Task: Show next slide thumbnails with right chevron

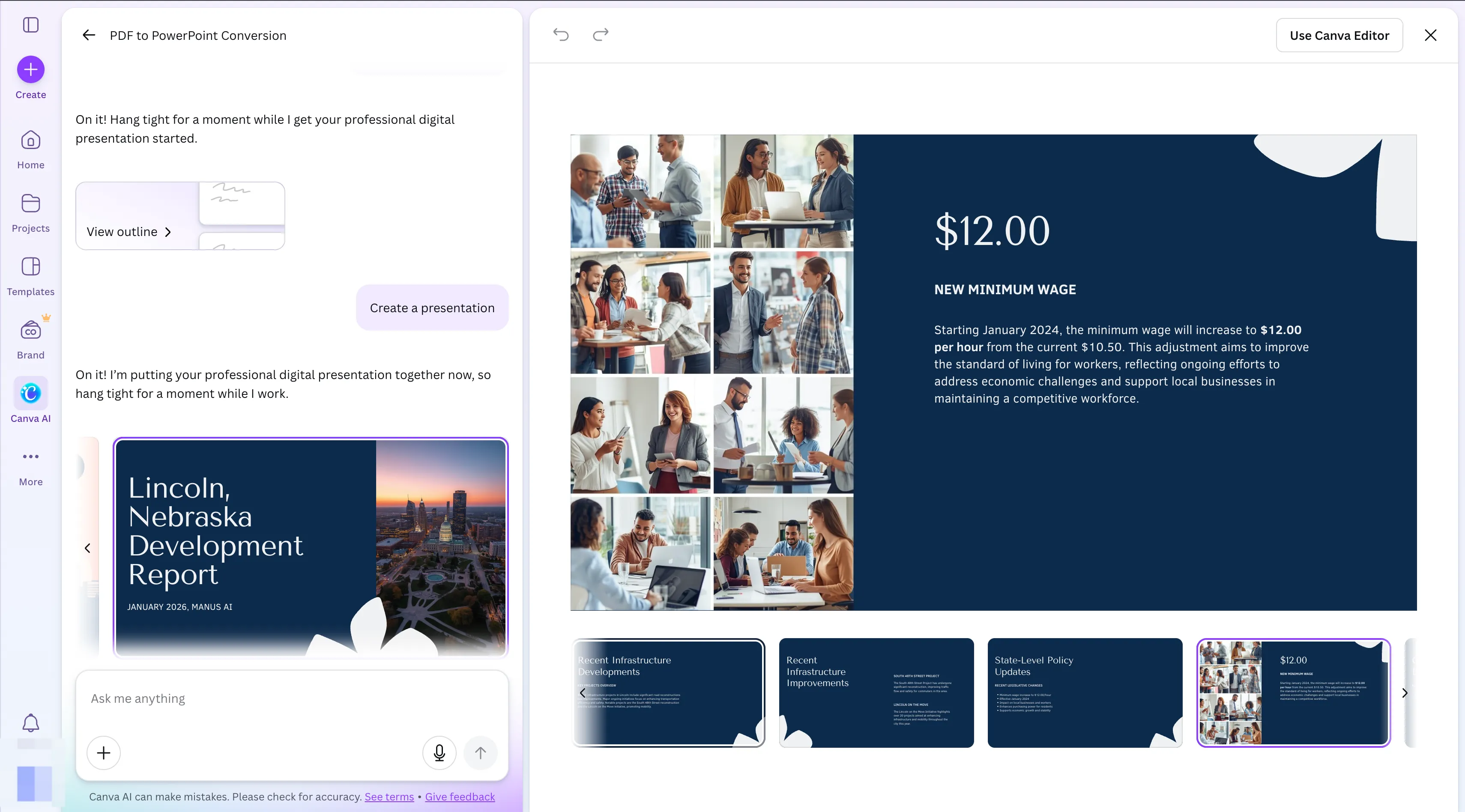Action: 1405,693
